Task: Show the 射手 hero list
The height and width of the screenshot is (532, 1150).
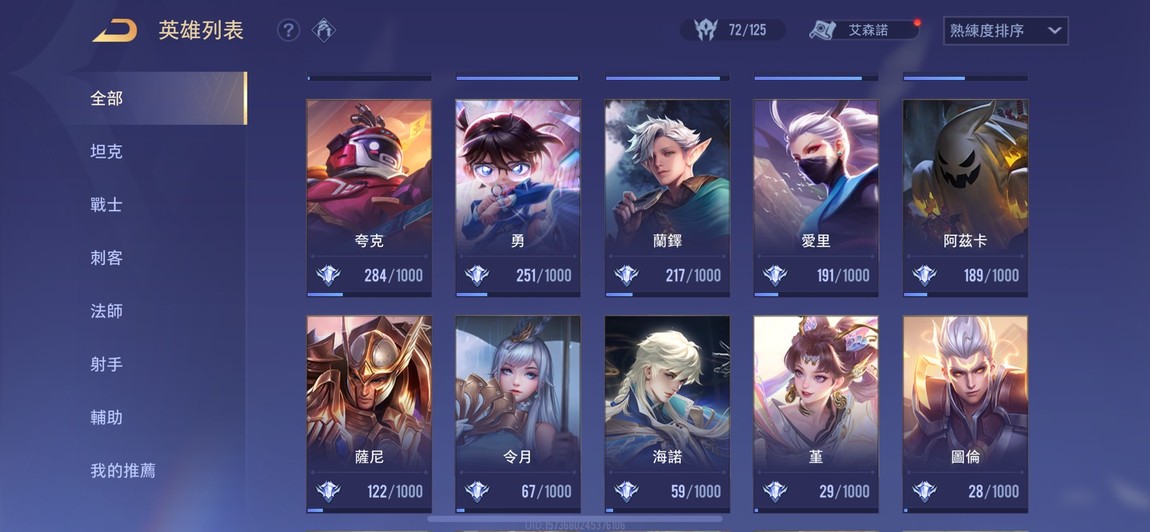Action: [106, 364]
